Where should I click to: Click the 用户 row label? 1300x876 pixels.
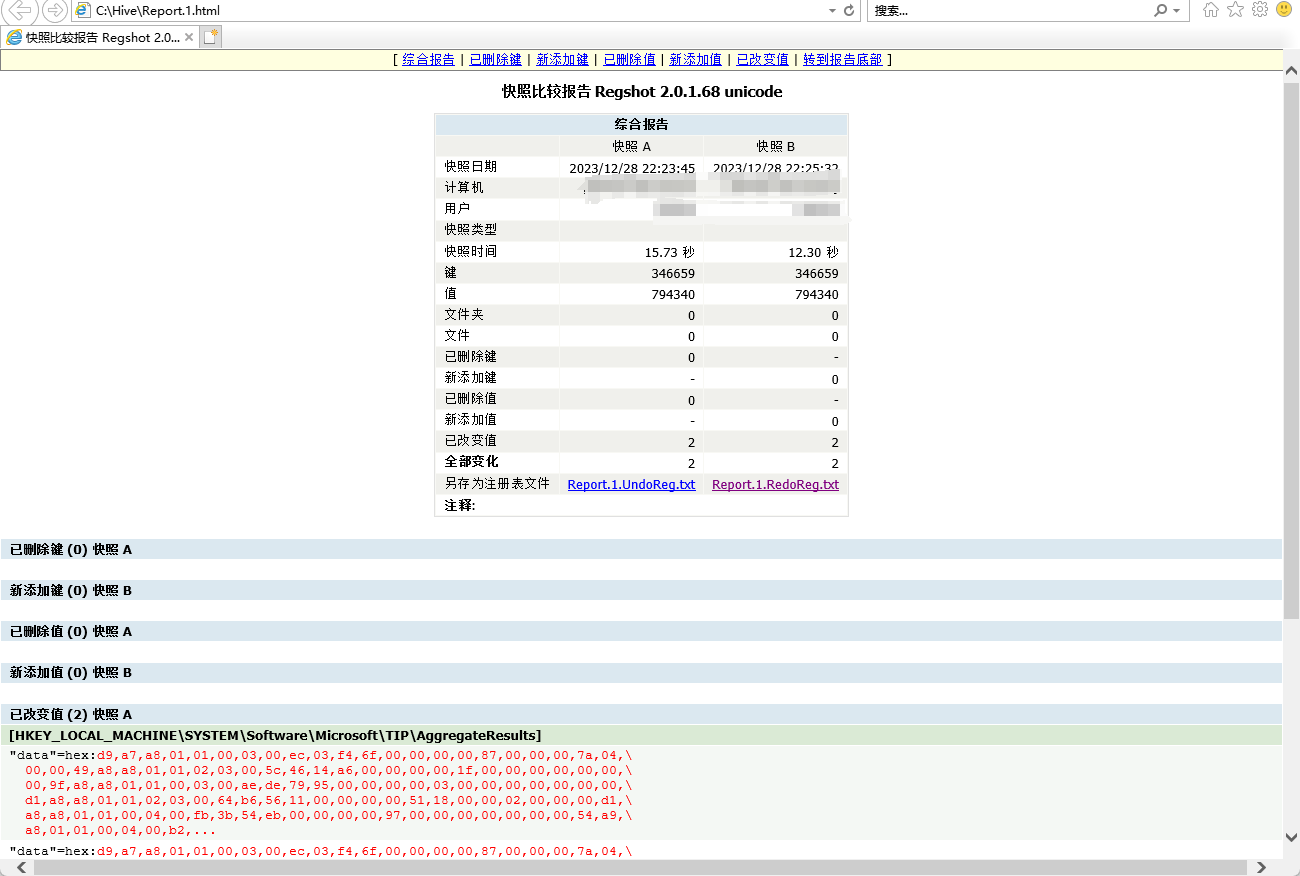(x=457, y=209)
